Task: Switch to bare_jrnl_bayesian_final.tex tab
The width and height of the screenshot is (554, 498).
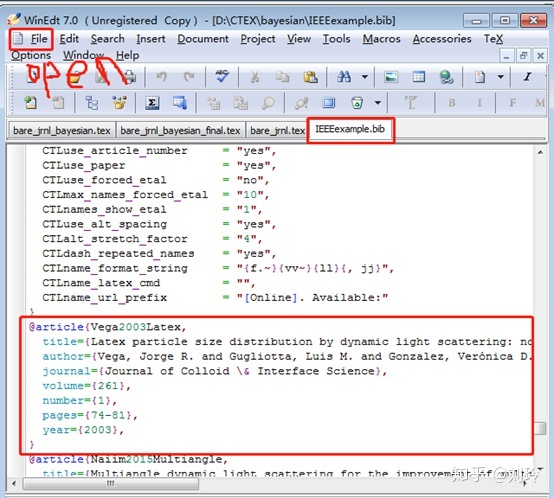Action: click(x=180, y=131)
